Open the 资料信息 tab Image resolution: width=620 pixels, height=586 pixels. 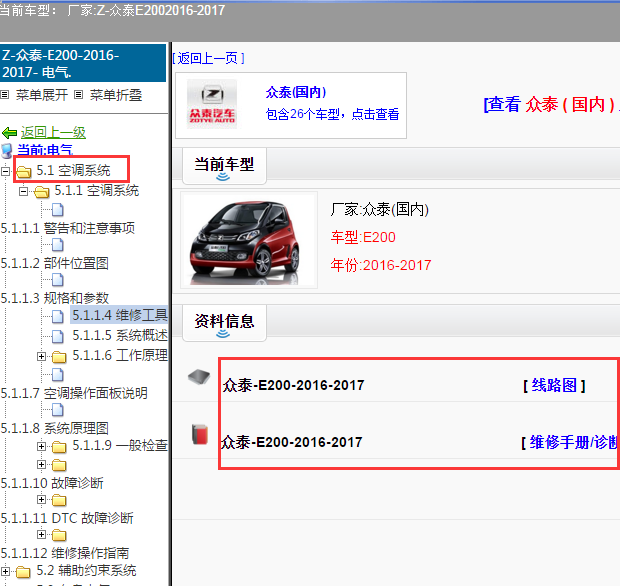pos(224,323)
